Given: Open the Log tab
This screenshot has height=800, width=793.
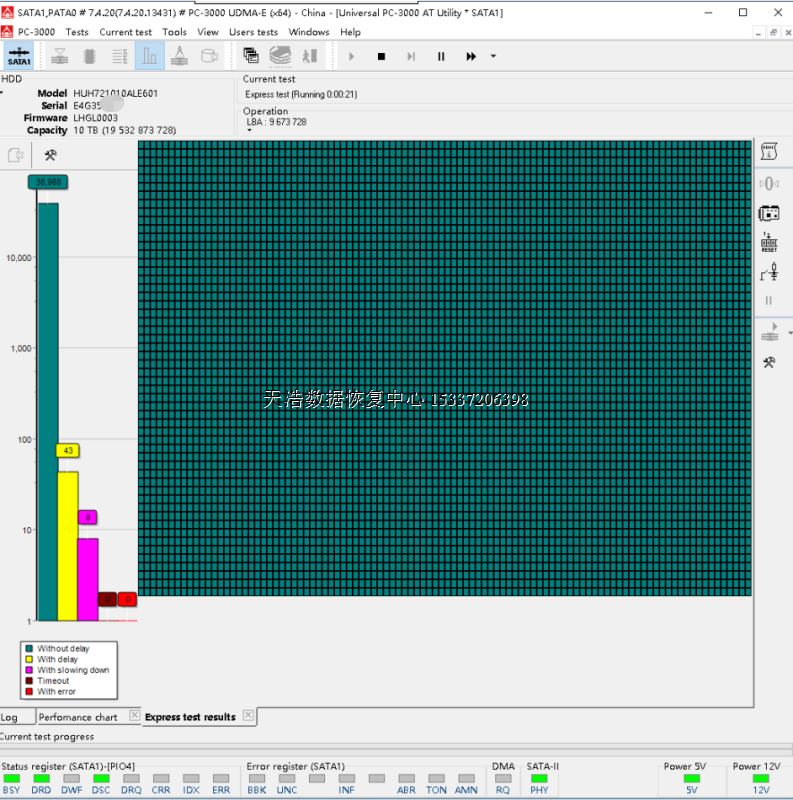Looking at the screenshot, I should pyautogui.click(x=9, y=717).
